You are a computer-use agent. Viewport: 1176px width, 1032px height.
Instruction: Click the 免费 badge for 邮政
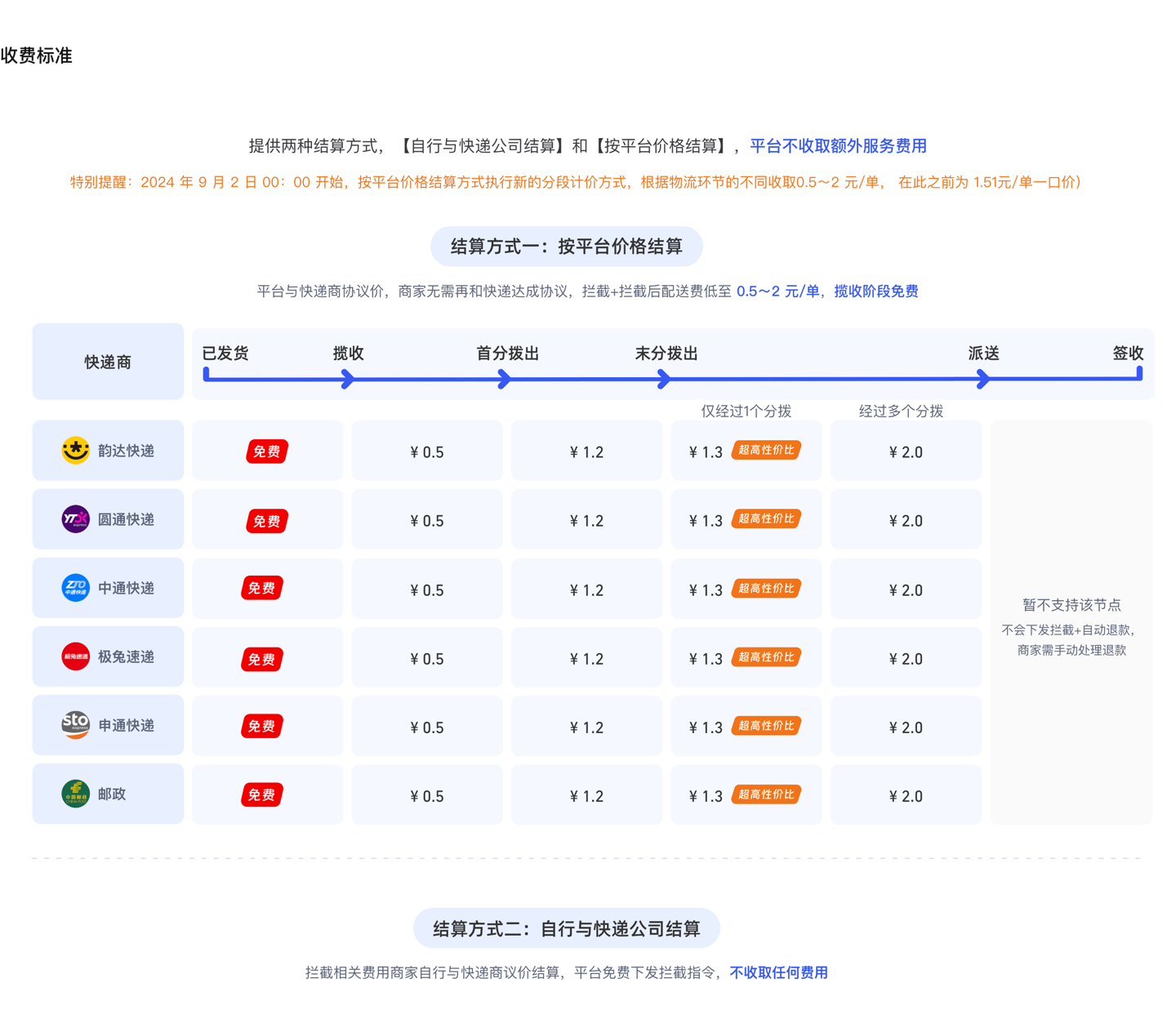point(261,794)
